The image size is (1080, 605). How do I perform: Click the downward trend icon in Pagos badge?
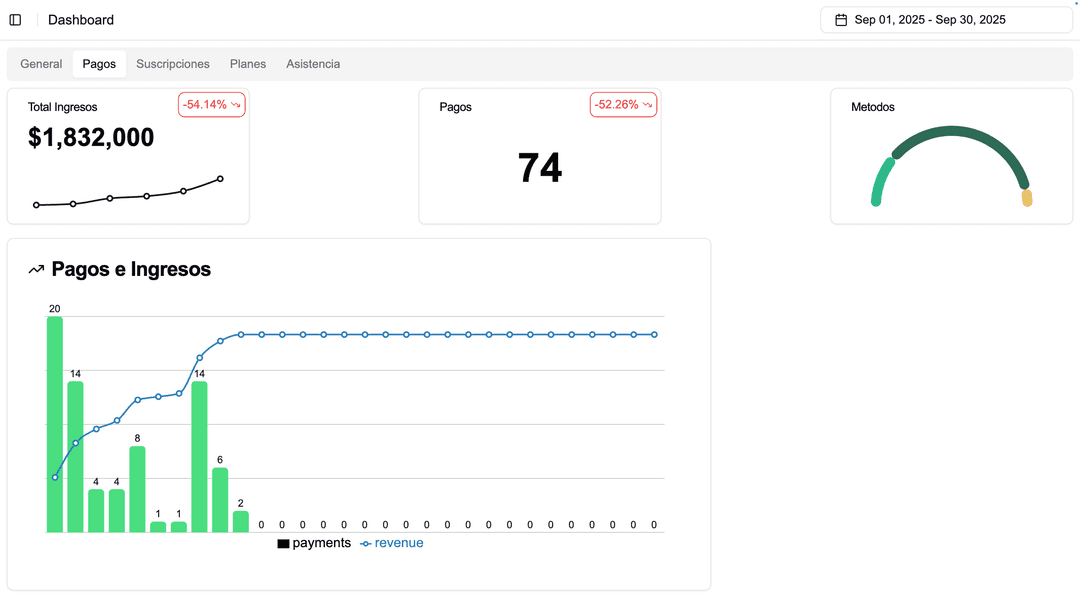[647, 103]
